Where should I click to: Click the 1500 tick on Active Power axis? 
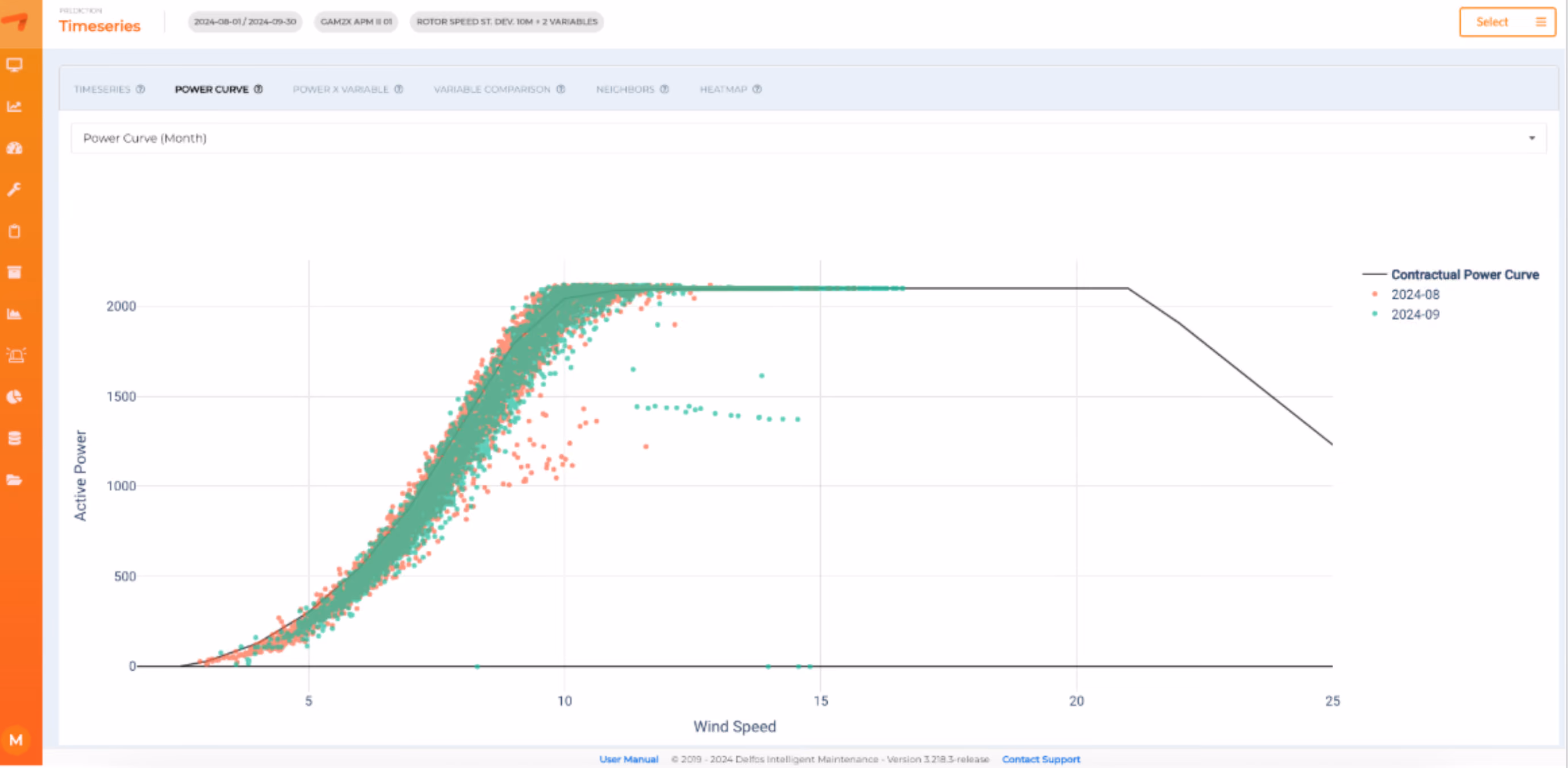pyautogui.click(x=121, y=397)
